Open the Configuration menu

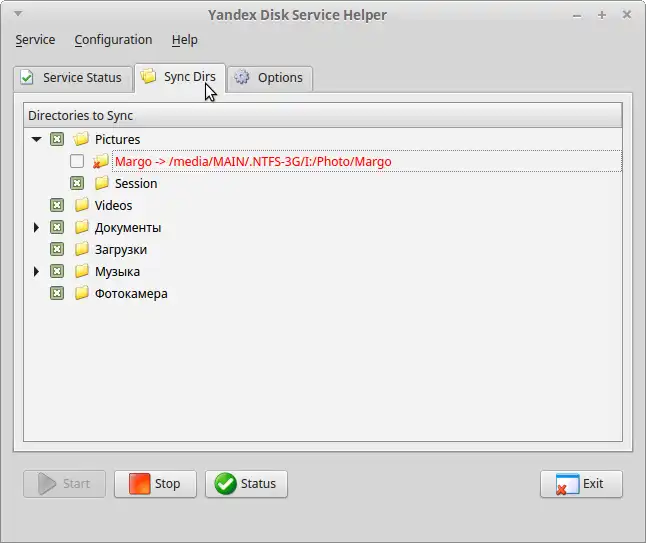pyautogui.click(x=113, y=40)
